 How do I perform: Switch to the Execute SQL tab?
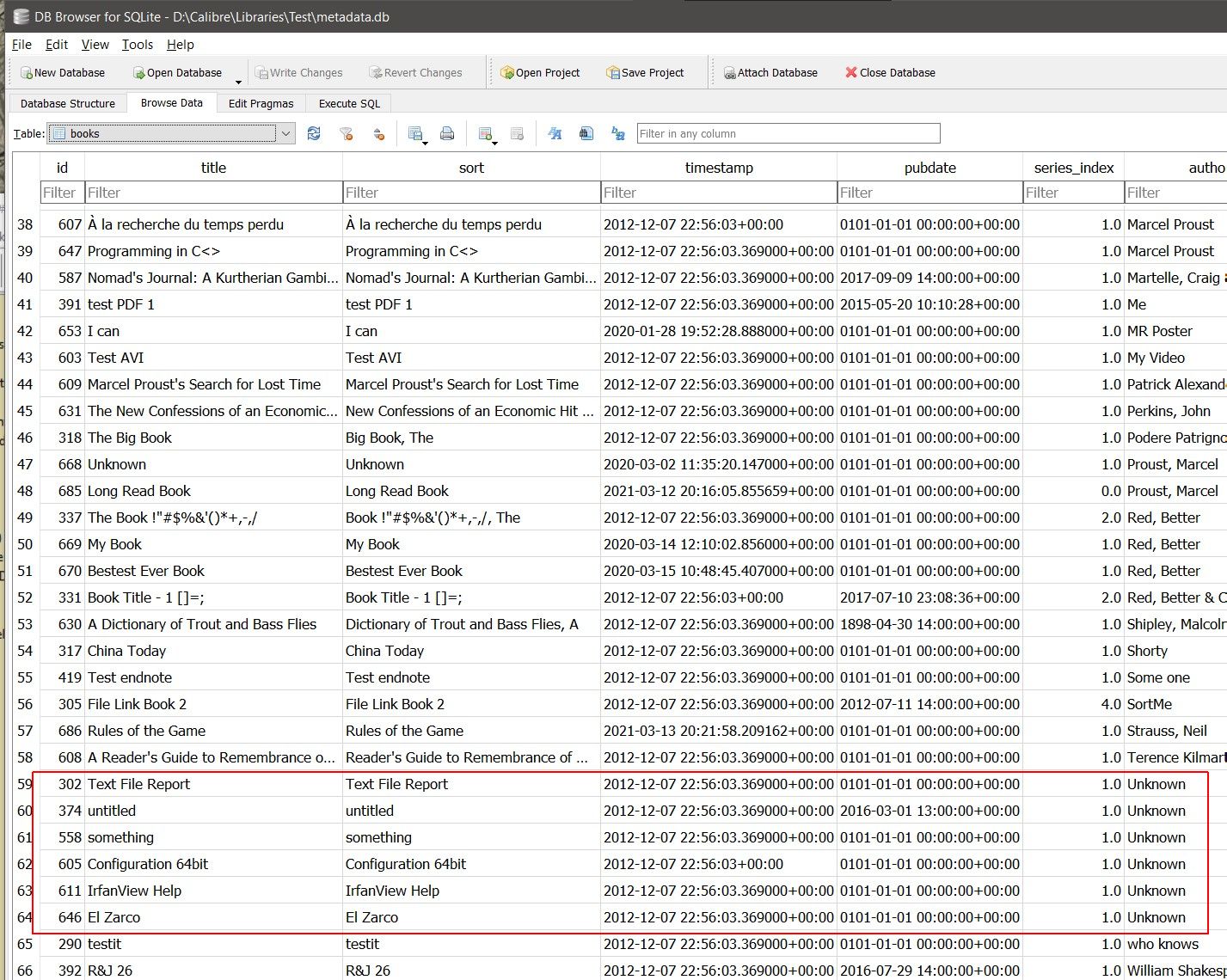pos(349,103)
